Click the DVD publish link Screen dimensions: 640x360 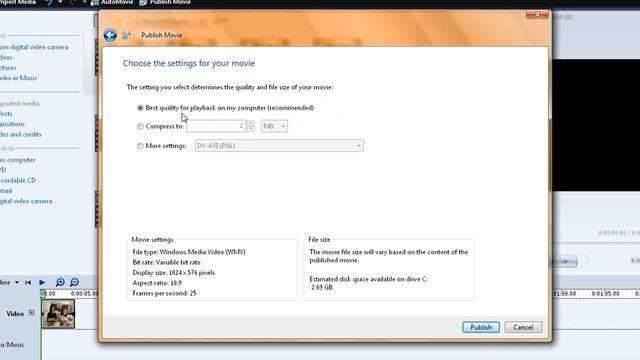[x=3, y=170]
